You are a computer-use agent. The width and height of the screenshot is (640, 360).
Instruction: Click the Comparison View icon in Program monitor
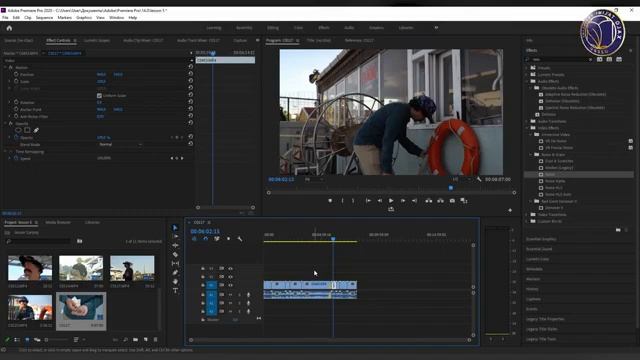coord(464,201)
